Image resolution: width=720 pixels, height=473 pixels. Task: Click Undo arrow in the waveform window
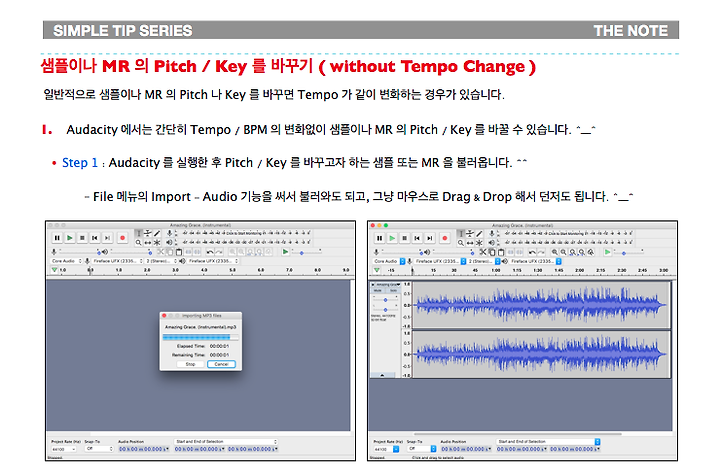[532, 252]
